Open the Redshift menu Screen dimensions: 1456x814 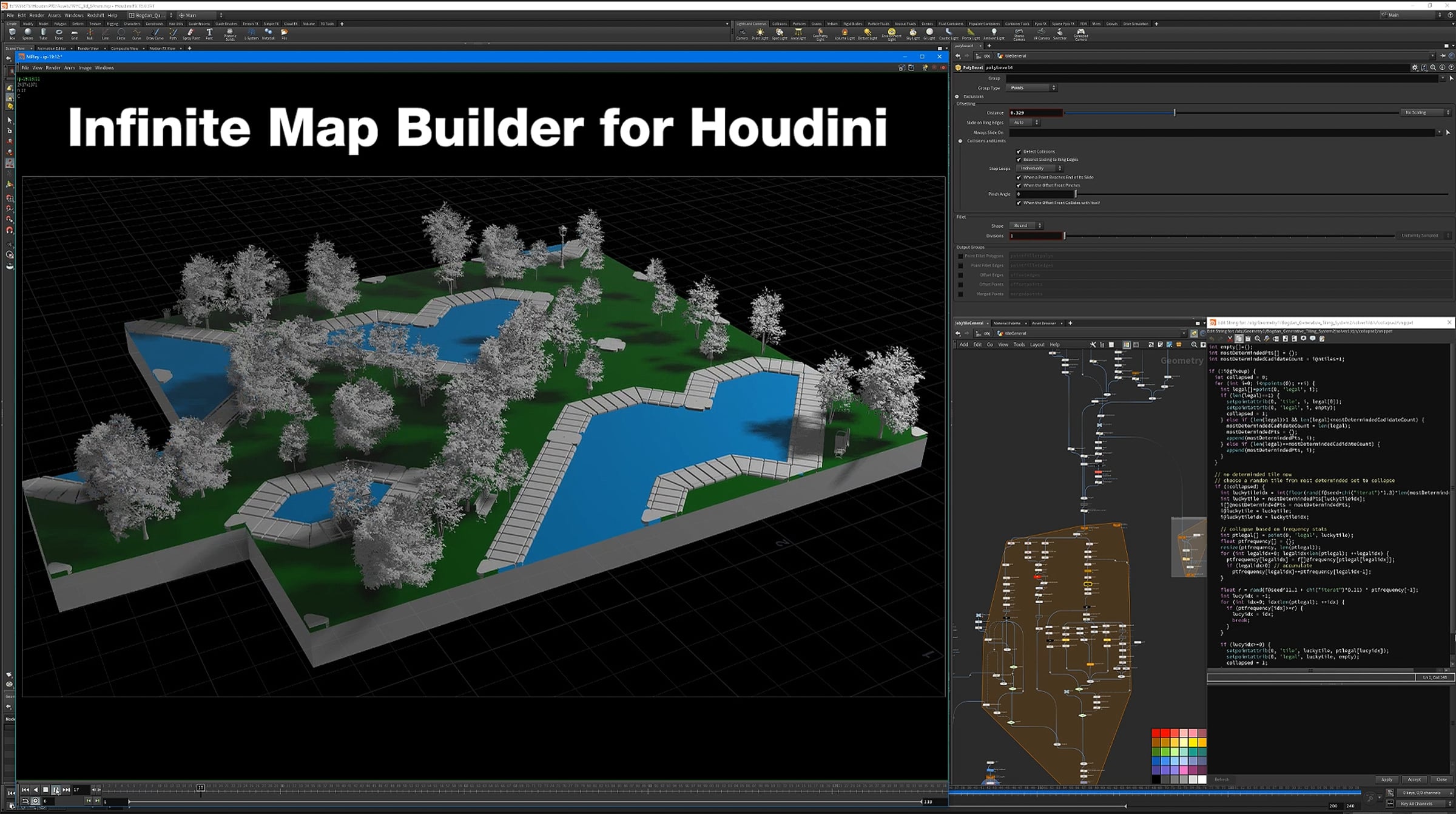(95, 15)
